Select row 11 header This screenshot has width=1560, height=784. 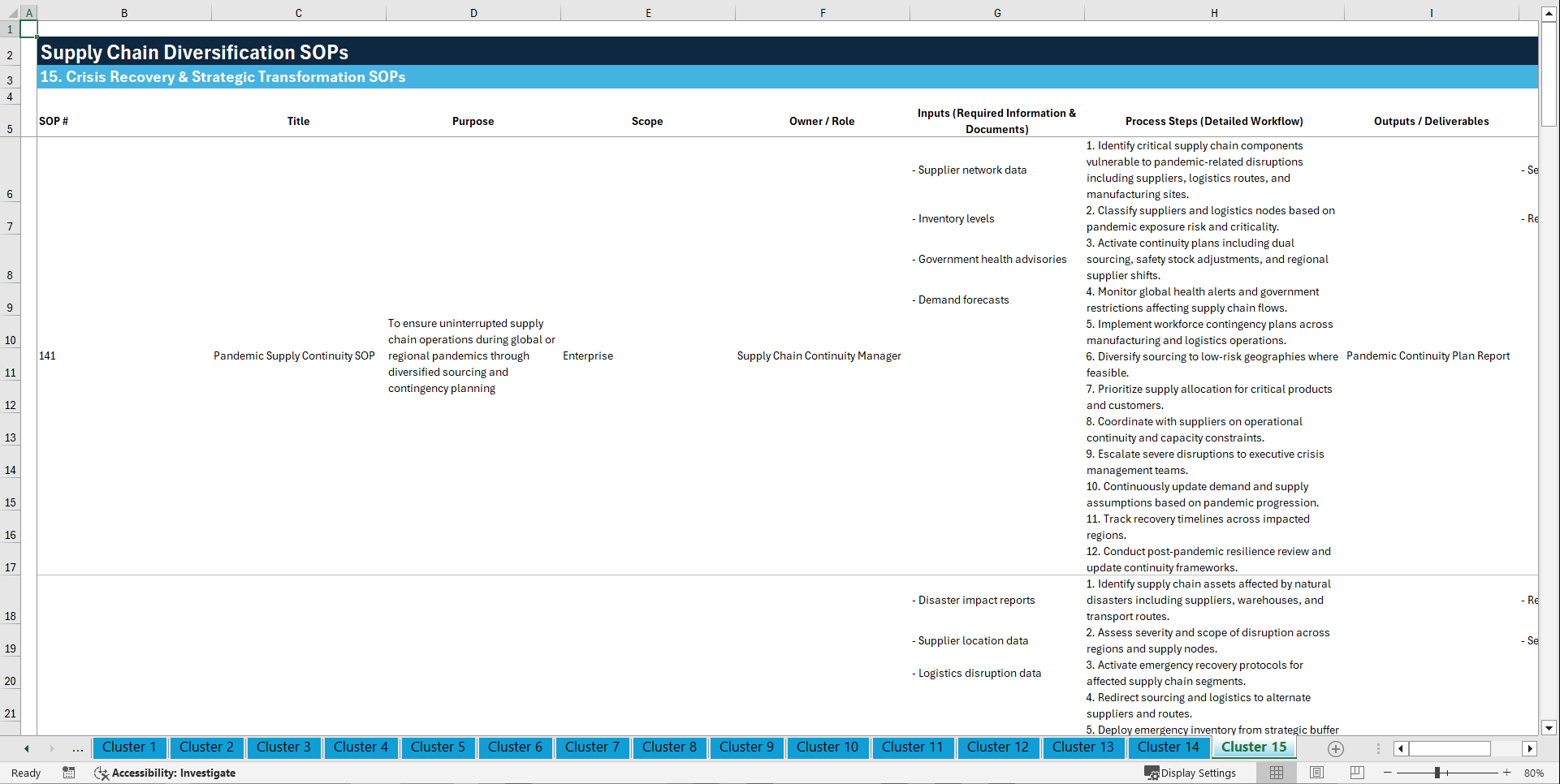tap(10, 364)
